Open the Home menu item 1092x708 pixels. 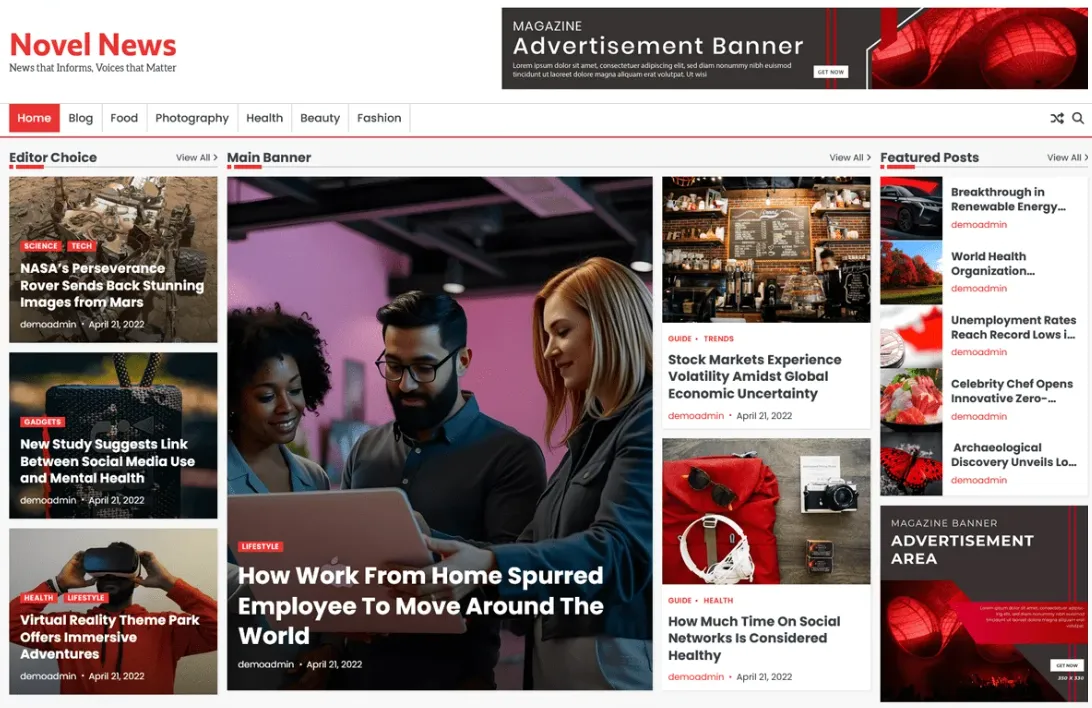click(x=34, y=118)
